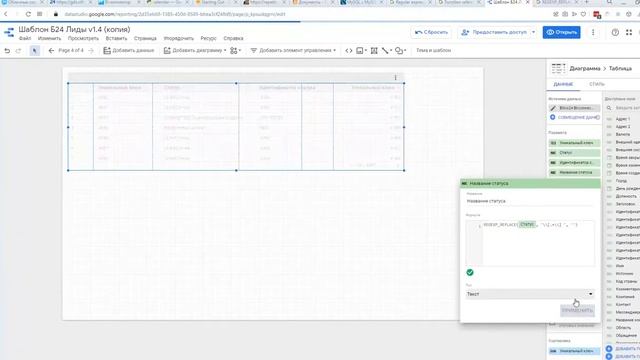The image size is (640, 360).
Task: Click blend data plus icon
Action: (553, 117)
